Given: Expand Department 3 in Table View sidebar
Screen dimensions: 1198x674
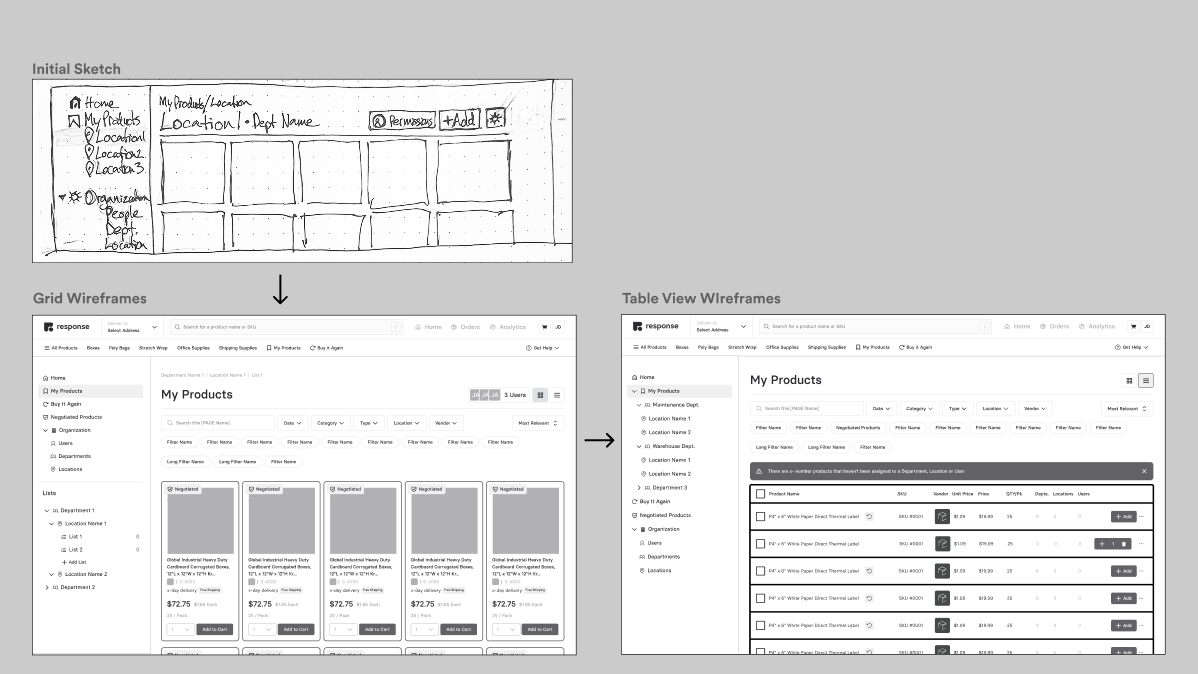Looking at the screenshot, I should tap(639, 488).
